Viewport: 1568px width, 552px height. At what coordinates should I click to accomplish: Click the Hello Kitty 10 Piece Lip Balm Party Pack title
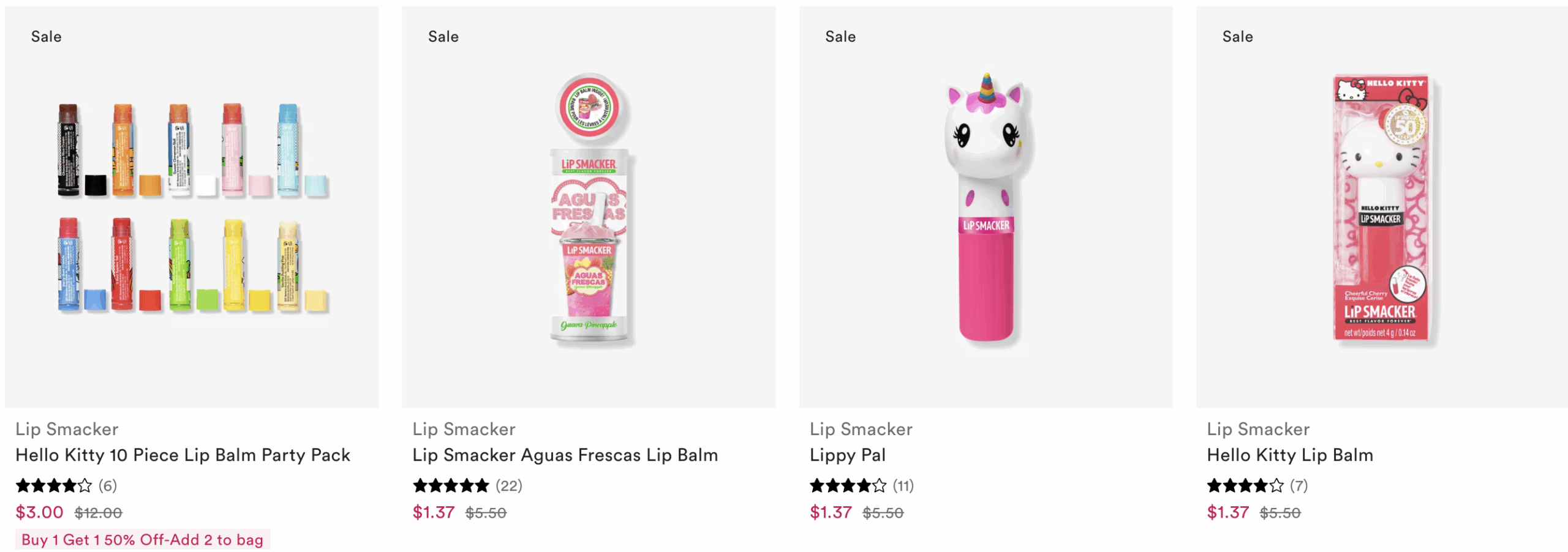(x=183, y=455)
